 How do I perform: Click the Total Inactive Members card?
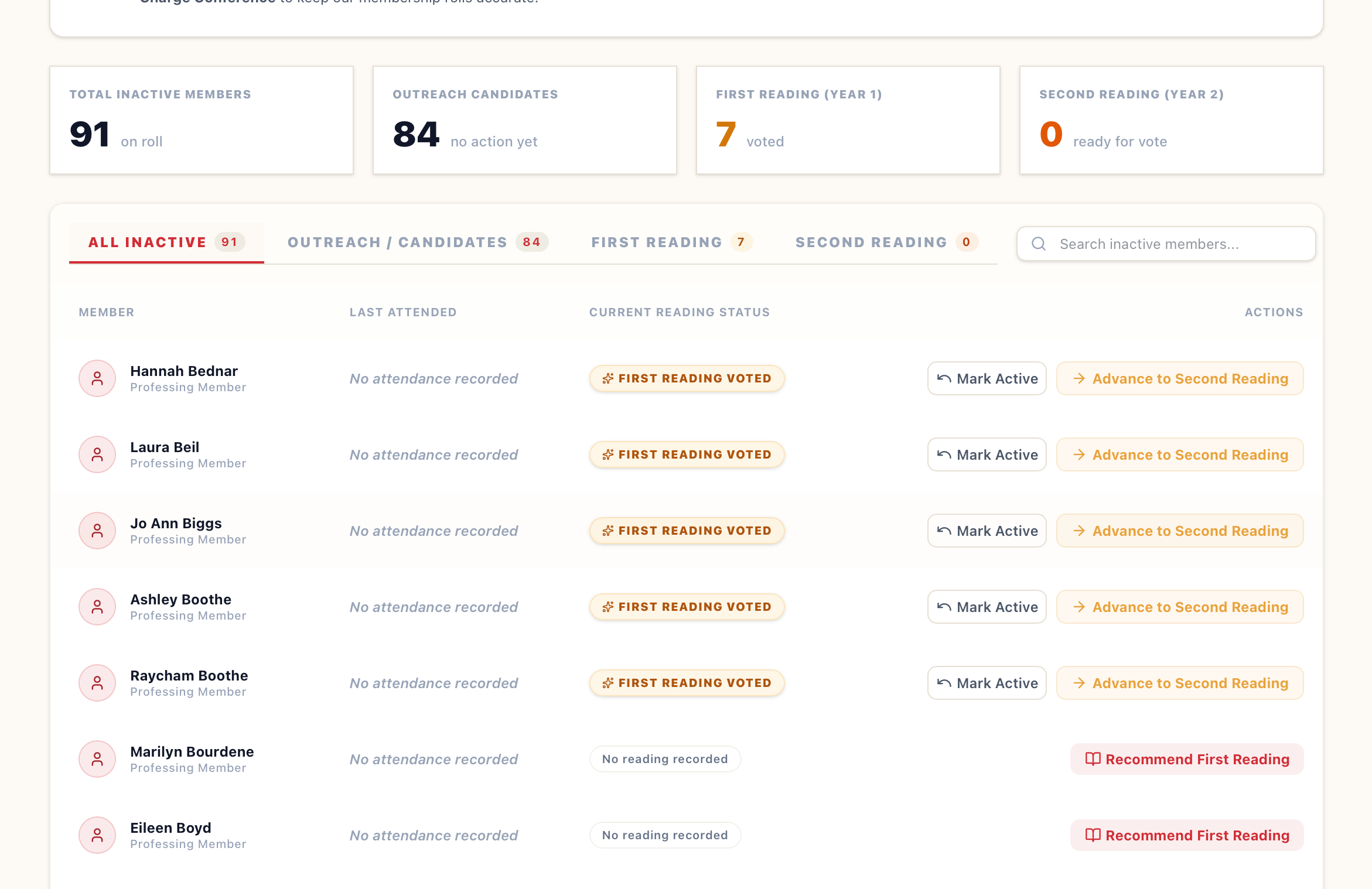(202, 120)
